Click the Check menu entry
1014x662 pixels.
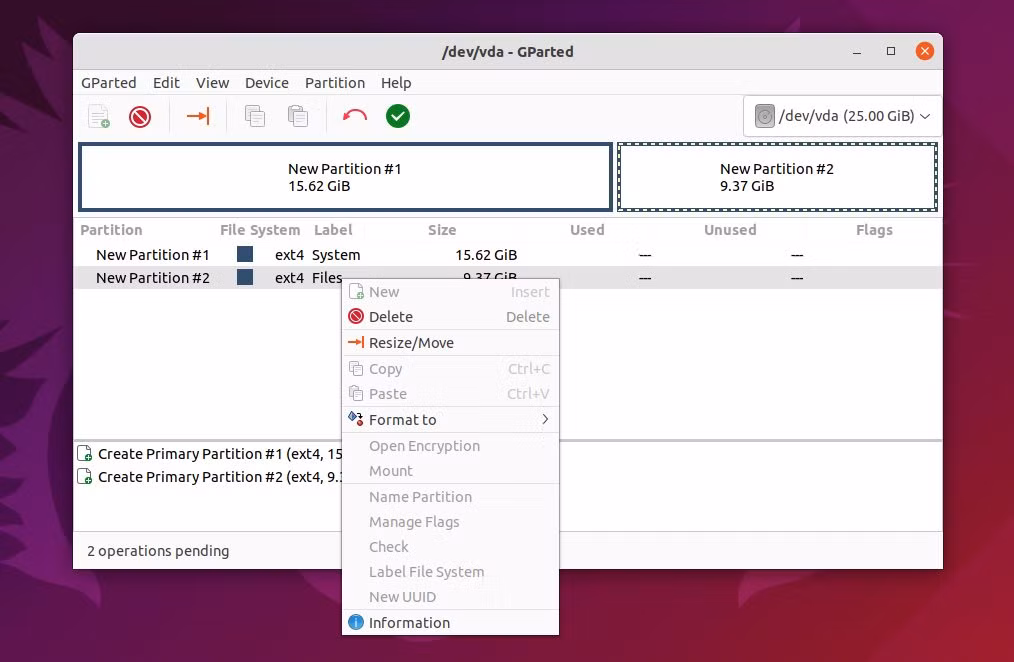click(450, 547)
